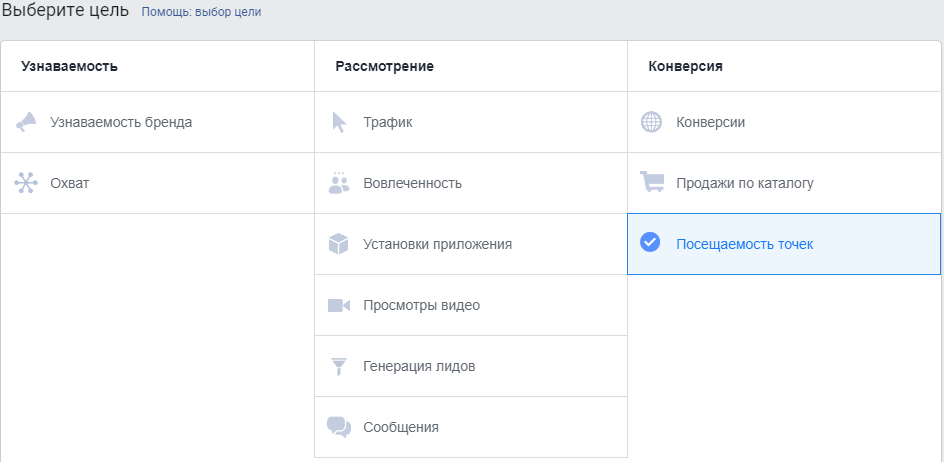Viewport: 944px width, 462px height.
Task: Click the video camera icon for Просмотры видео
Action: (x=339, y=305)
